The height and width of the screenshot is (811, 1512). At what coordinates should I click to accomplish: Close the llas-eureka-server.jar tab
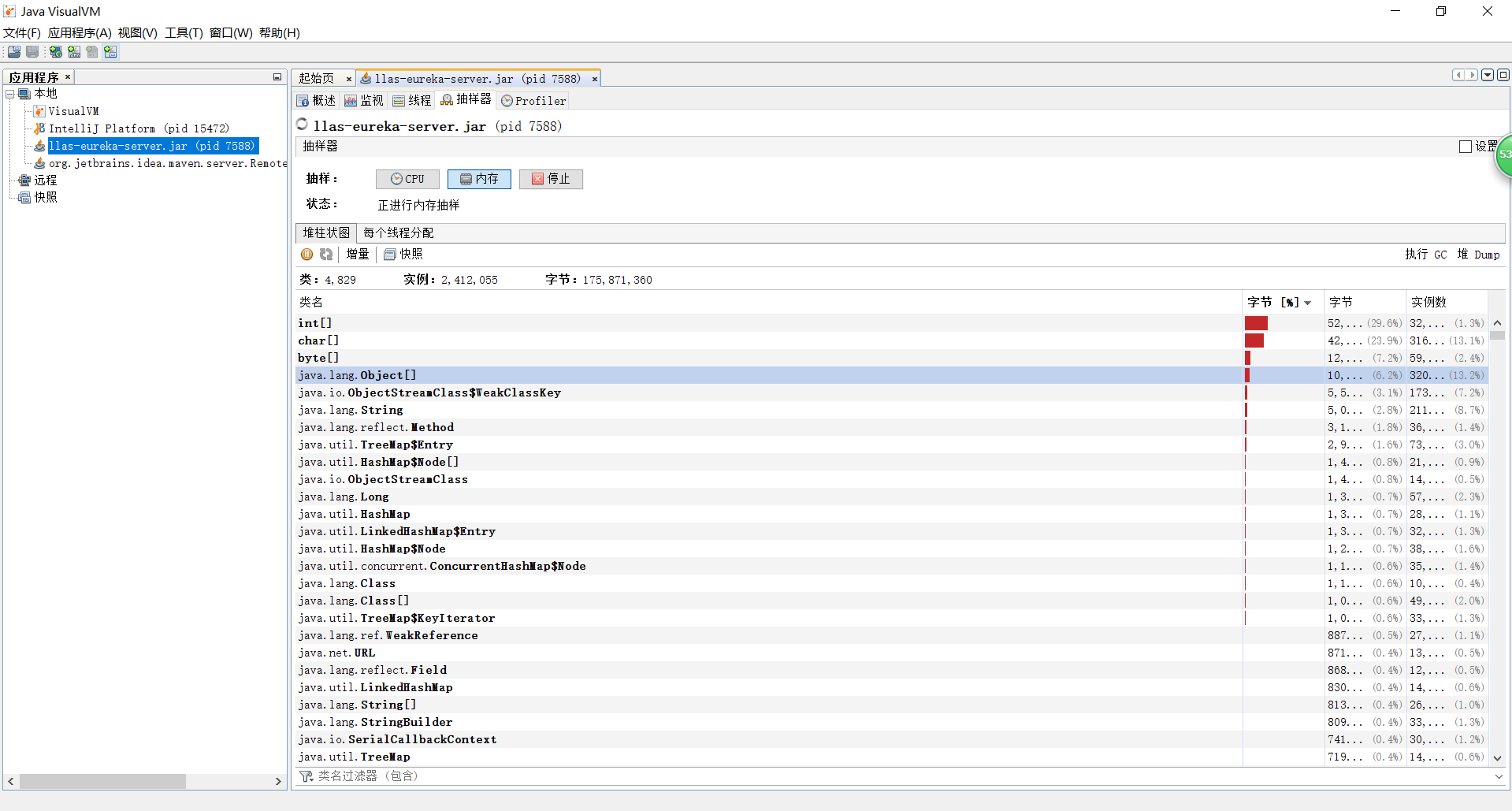pos(595,79)
